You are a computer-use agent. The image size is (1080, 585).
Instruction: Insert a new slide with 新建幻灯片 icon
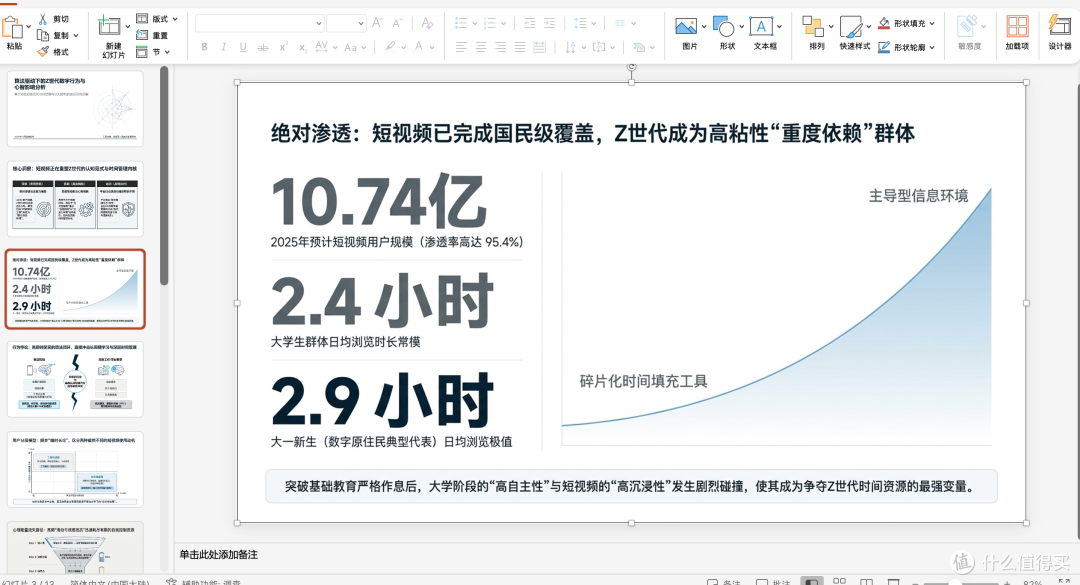coord(109,26)
